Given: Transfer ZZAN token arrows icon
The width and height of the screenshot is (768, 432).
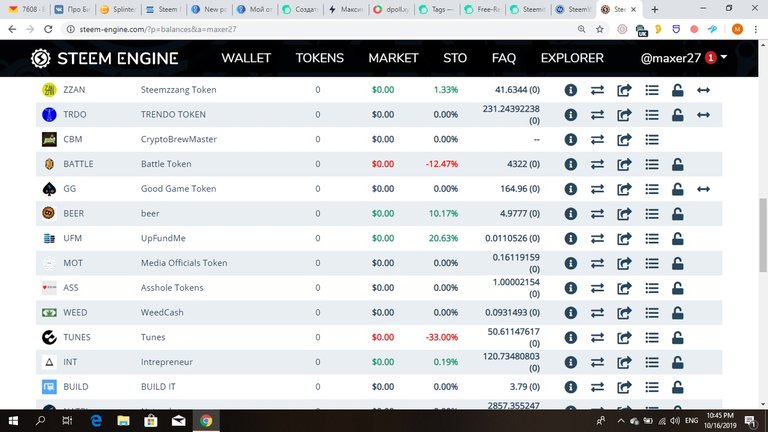Looking at the screenshot, I should pos(597,90).
